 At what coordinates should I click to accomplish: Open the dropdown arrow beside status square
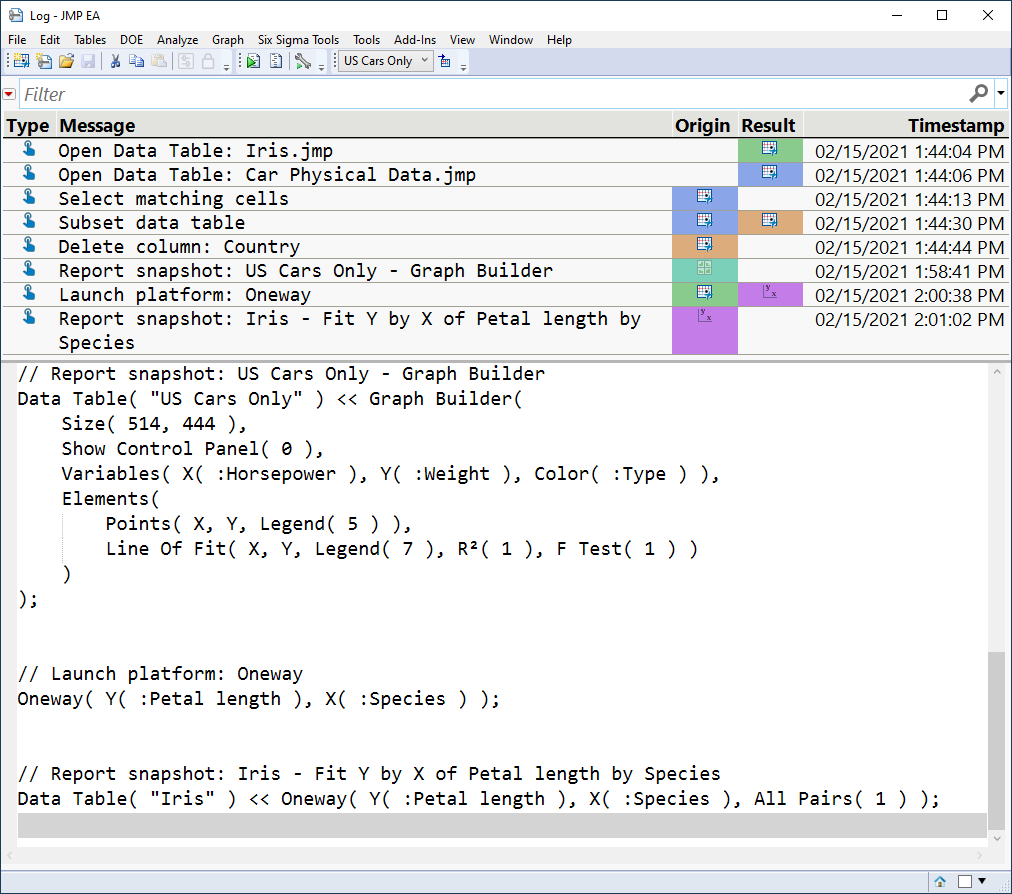coord(981,881)
